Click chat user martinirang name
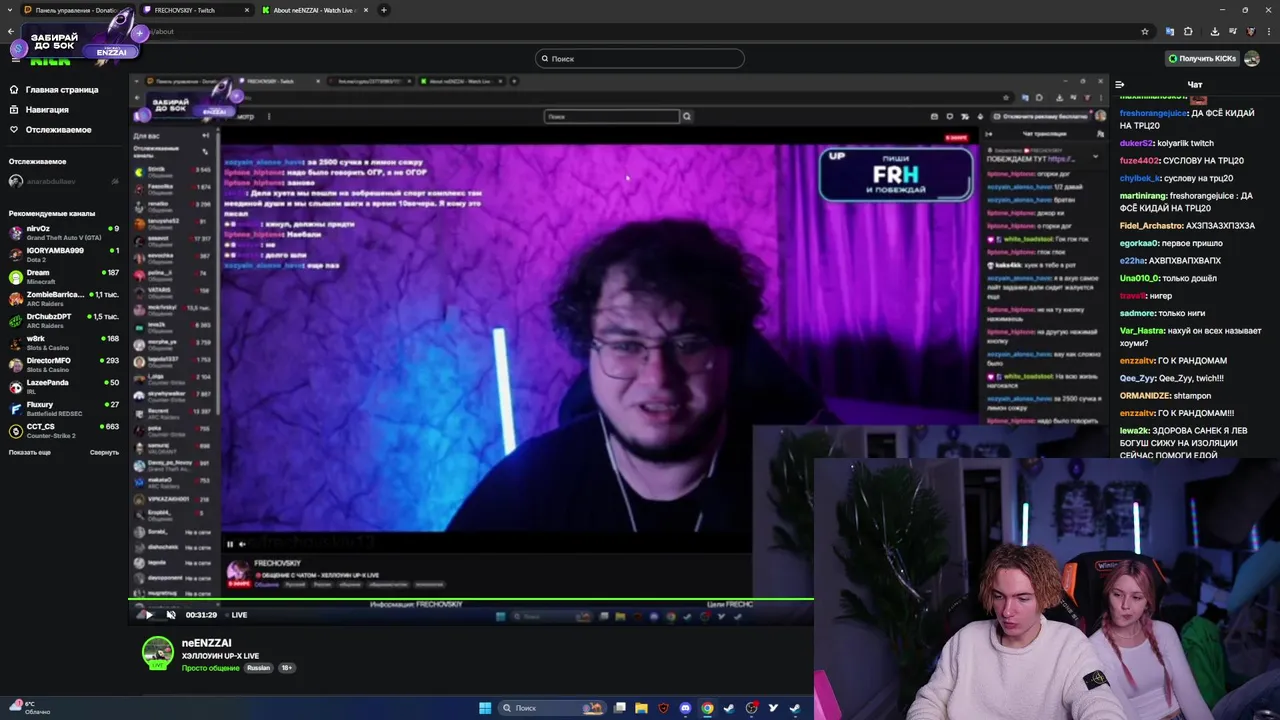 1143,196
